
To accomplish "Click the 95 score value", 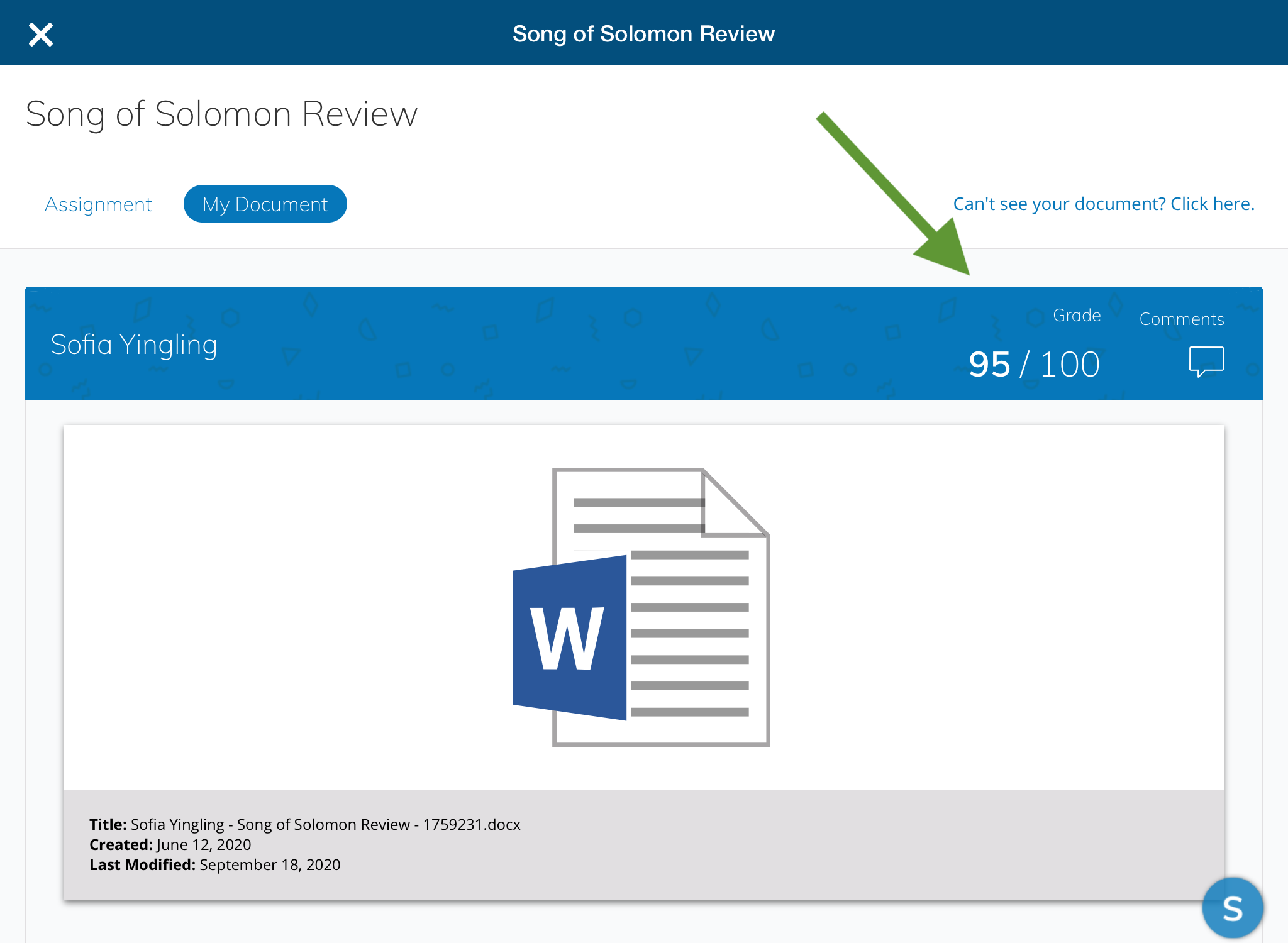I will click(989, 365).
